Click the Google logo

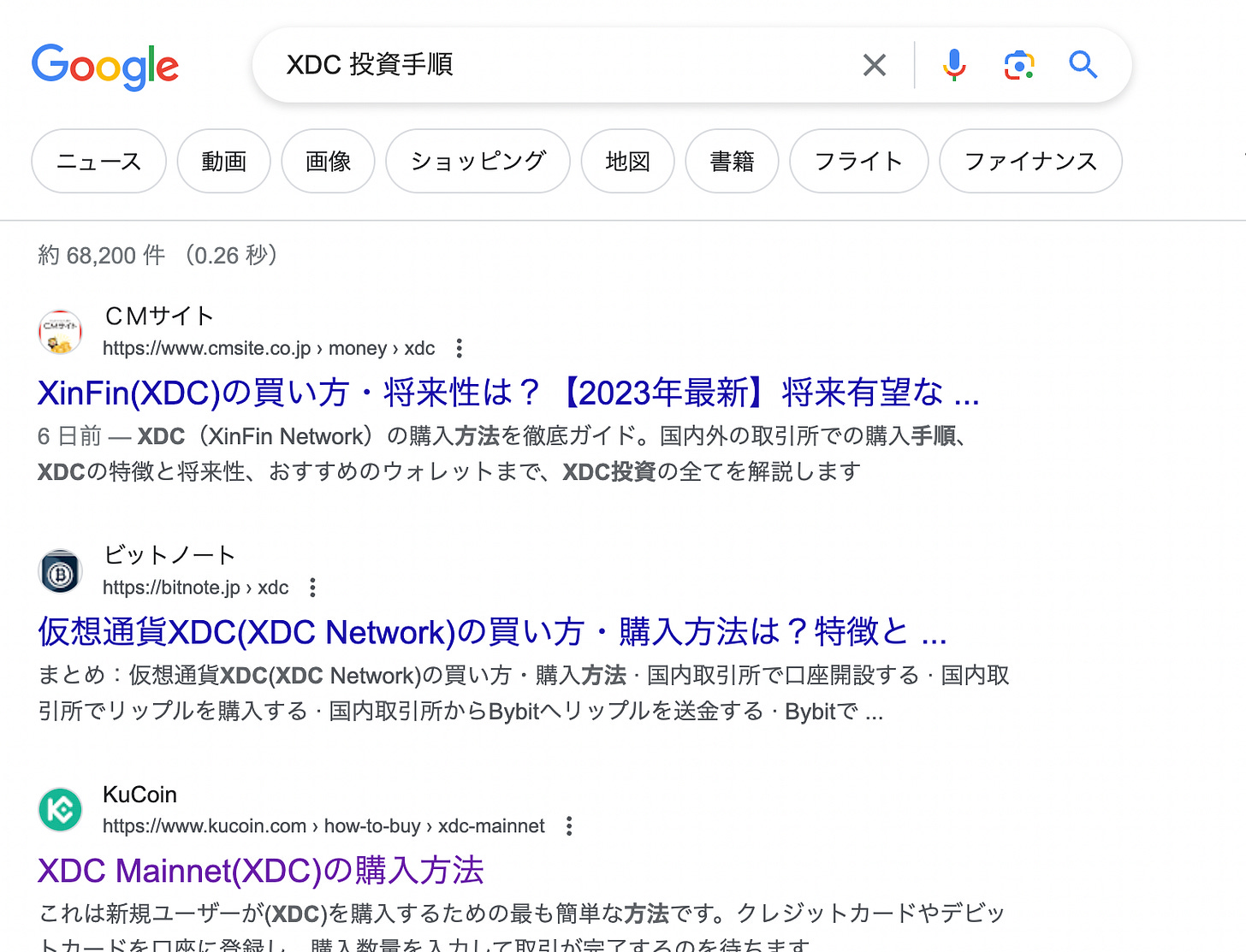(105, 67)
